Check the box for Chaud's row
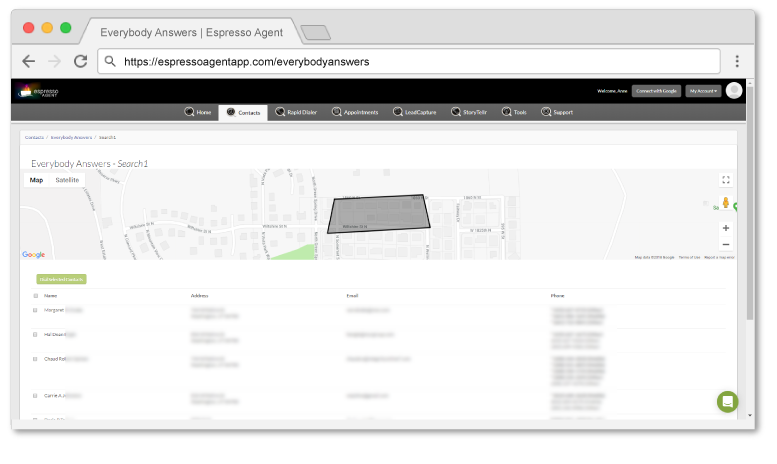 click(35, 359)
